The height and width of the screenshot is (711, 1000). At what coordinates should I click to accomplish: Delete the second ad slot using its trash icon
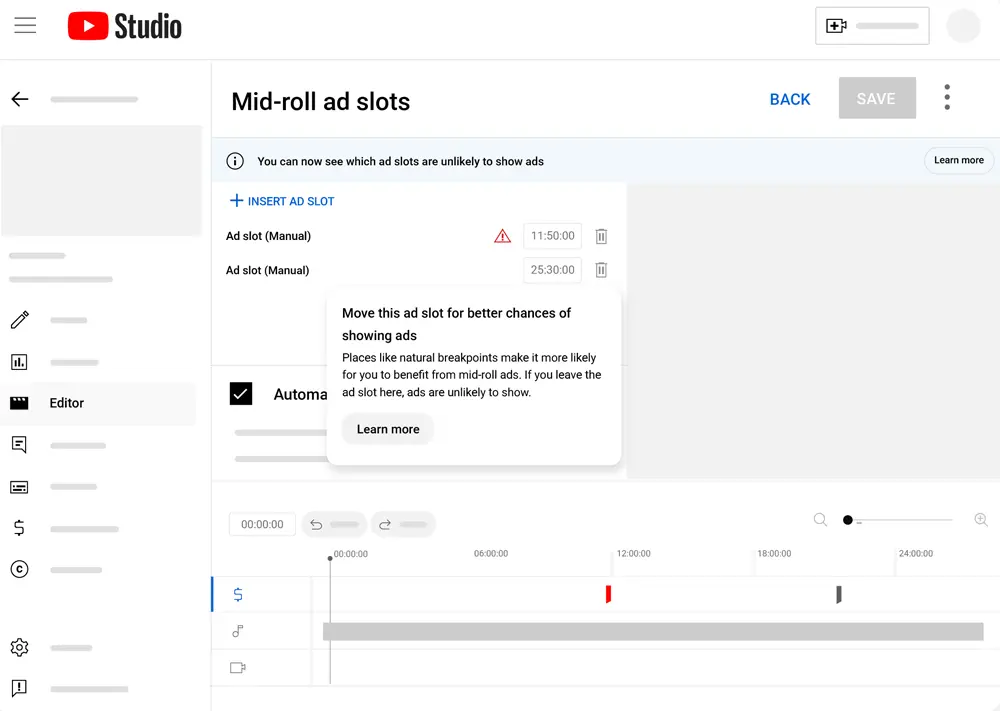601,270
